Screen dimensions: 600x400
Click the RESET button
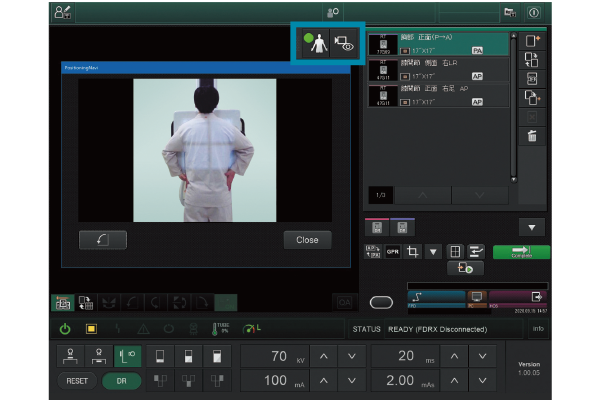click(x=77, y=381)
